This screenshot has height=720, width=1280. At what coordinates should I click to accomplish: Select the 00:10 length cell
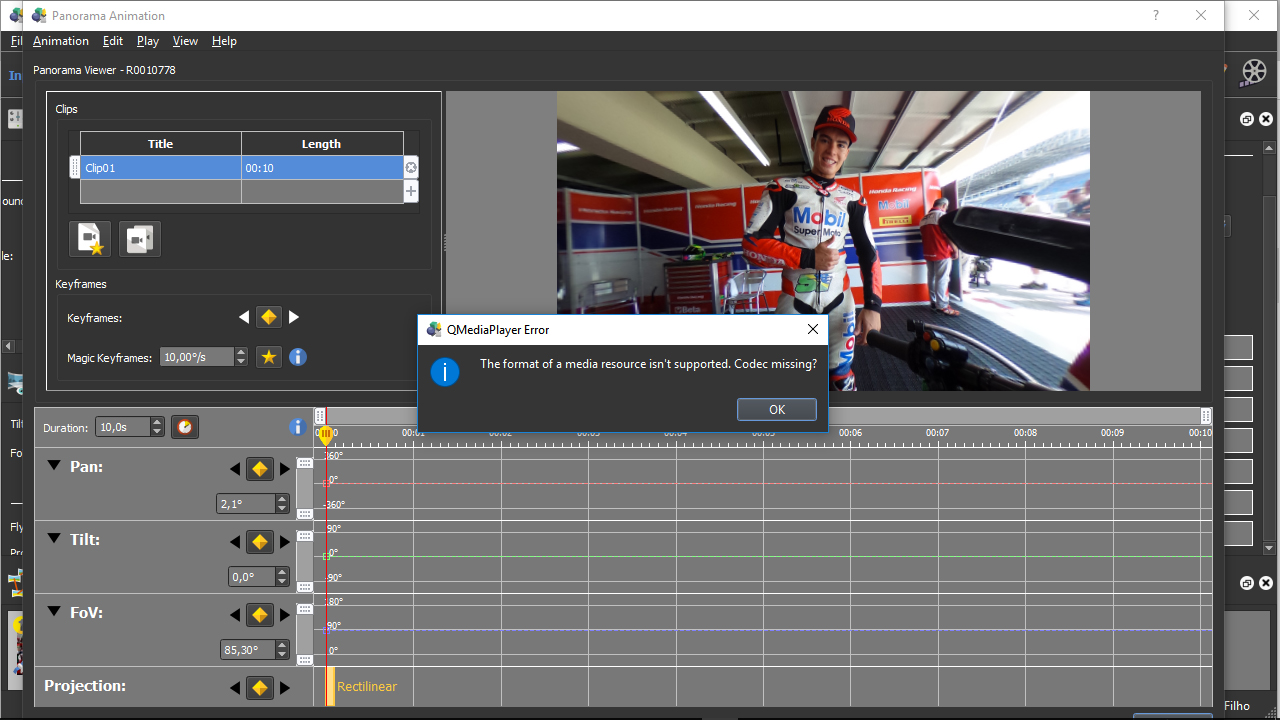(x=322, y=168)
